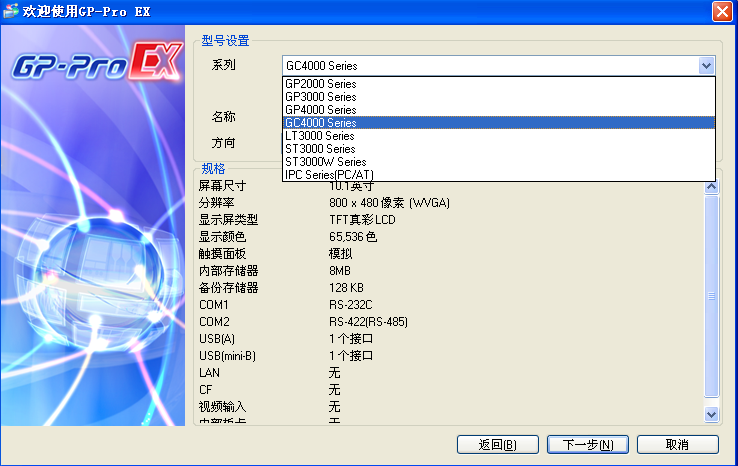Select IPC Series(PC/AT) option

(x=330, y=175)
